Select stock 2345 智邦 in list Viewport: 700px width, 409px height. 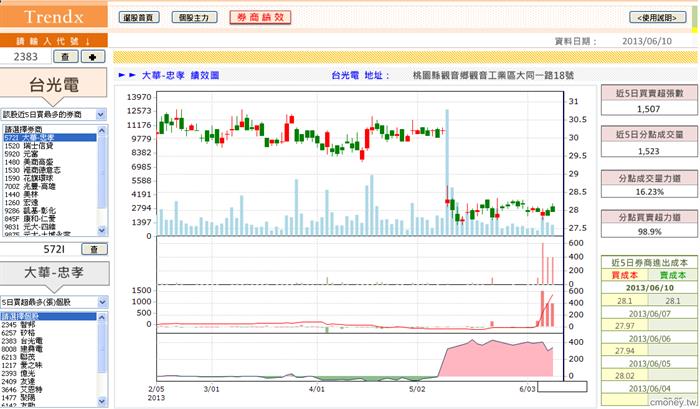pyautogui.click(x=48, y=325)
